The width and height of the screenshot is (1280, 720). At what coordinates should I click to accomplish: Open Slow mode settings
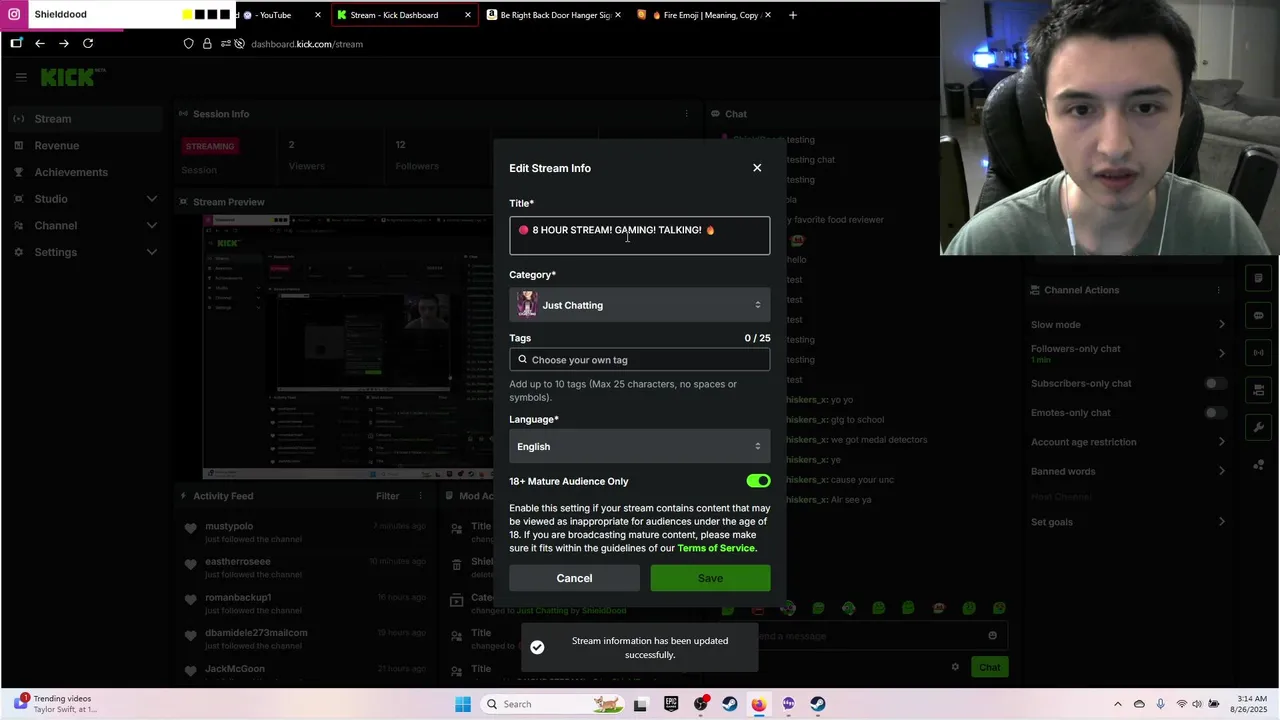[1128, 325]
